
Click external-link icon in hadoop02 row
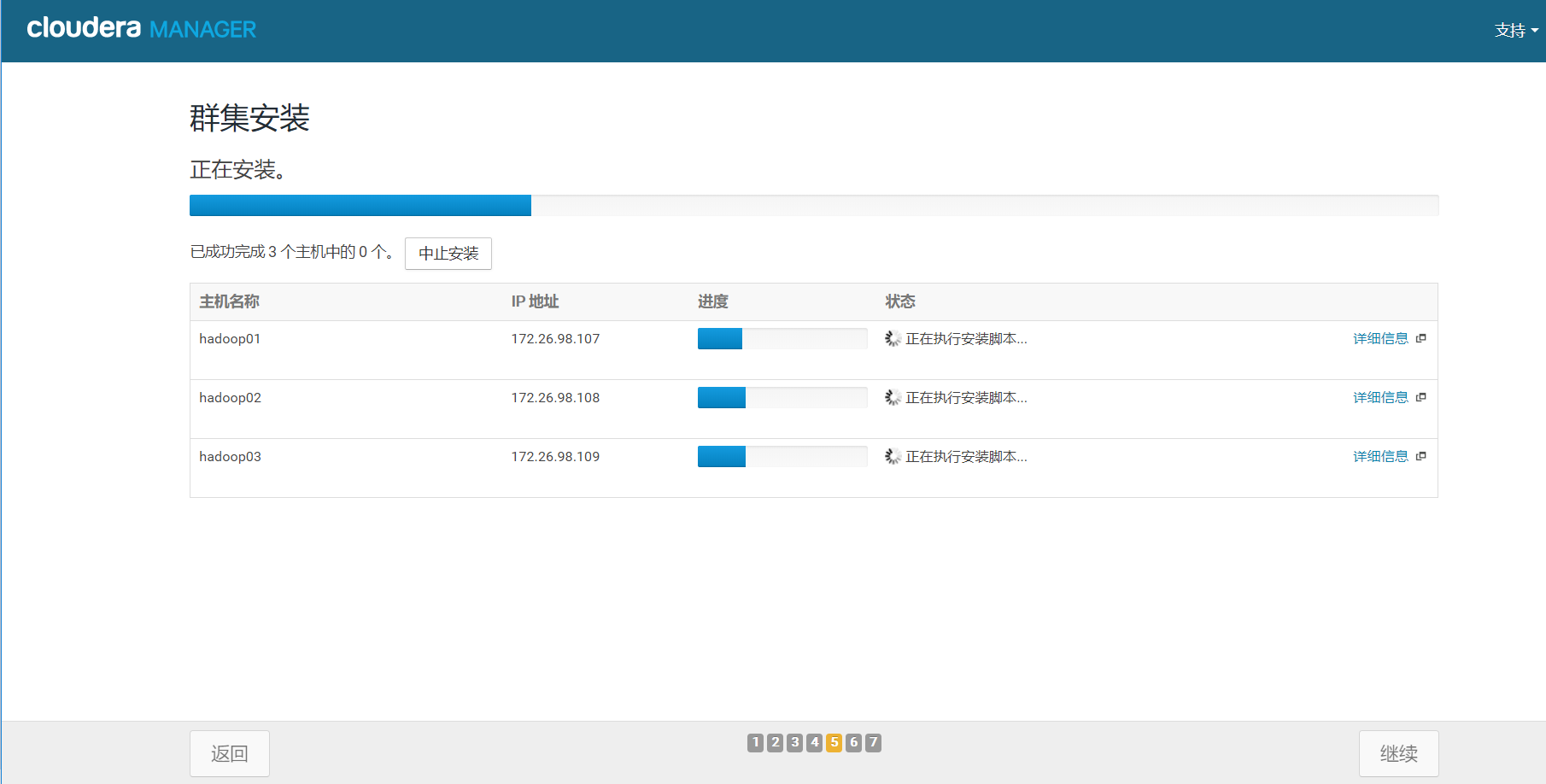(x=1421, y=397)
